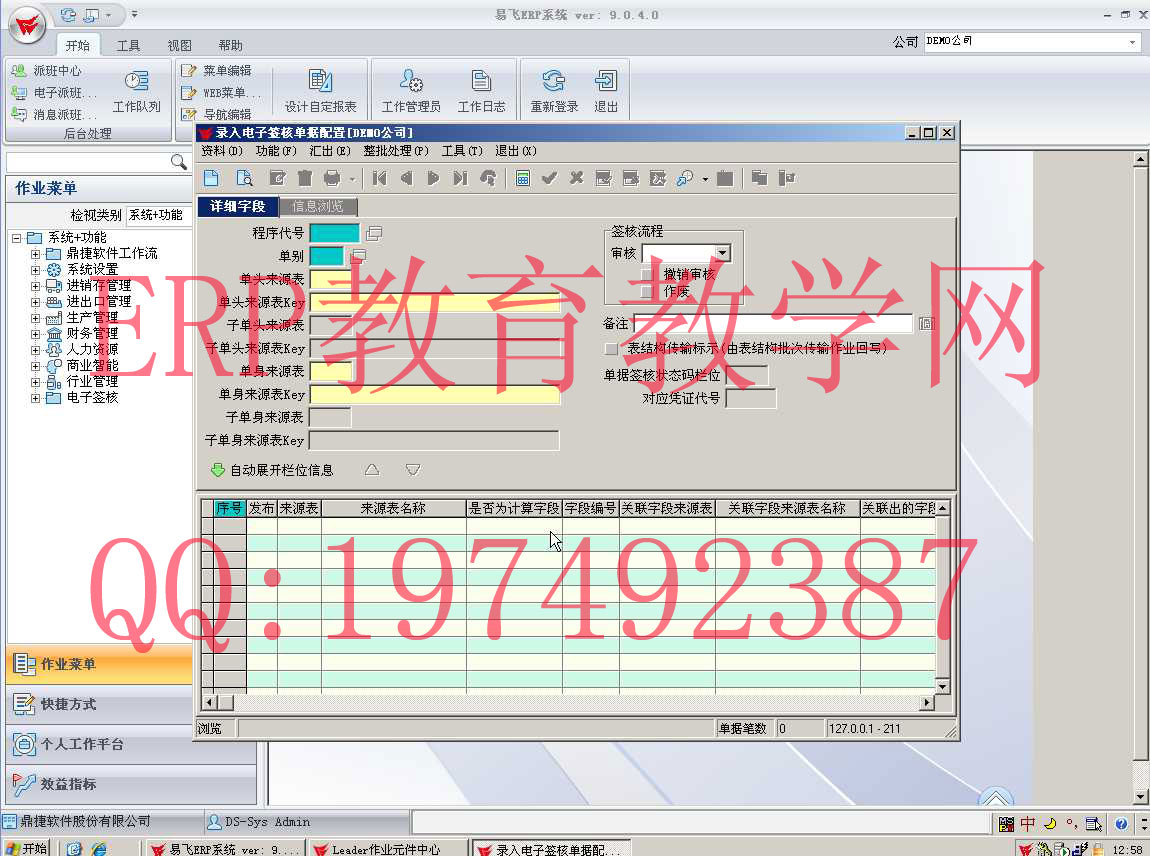Open the 公司 company dropdown
This screenshot has width=1150, height=856.
(1132, 42)
